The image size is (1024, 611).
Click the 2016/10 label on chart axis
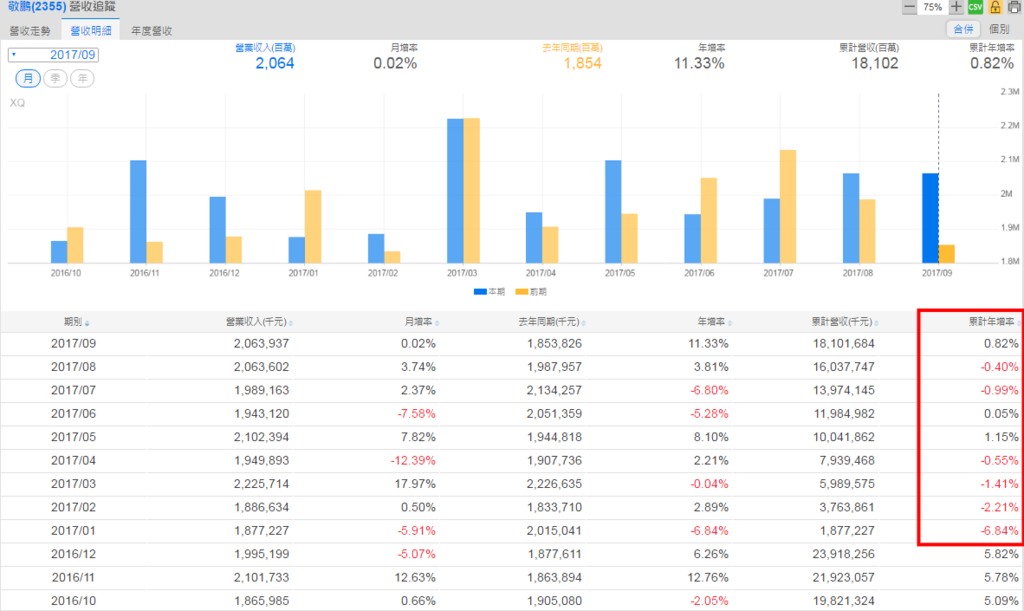pyautogui.click(x=66, y=273)
